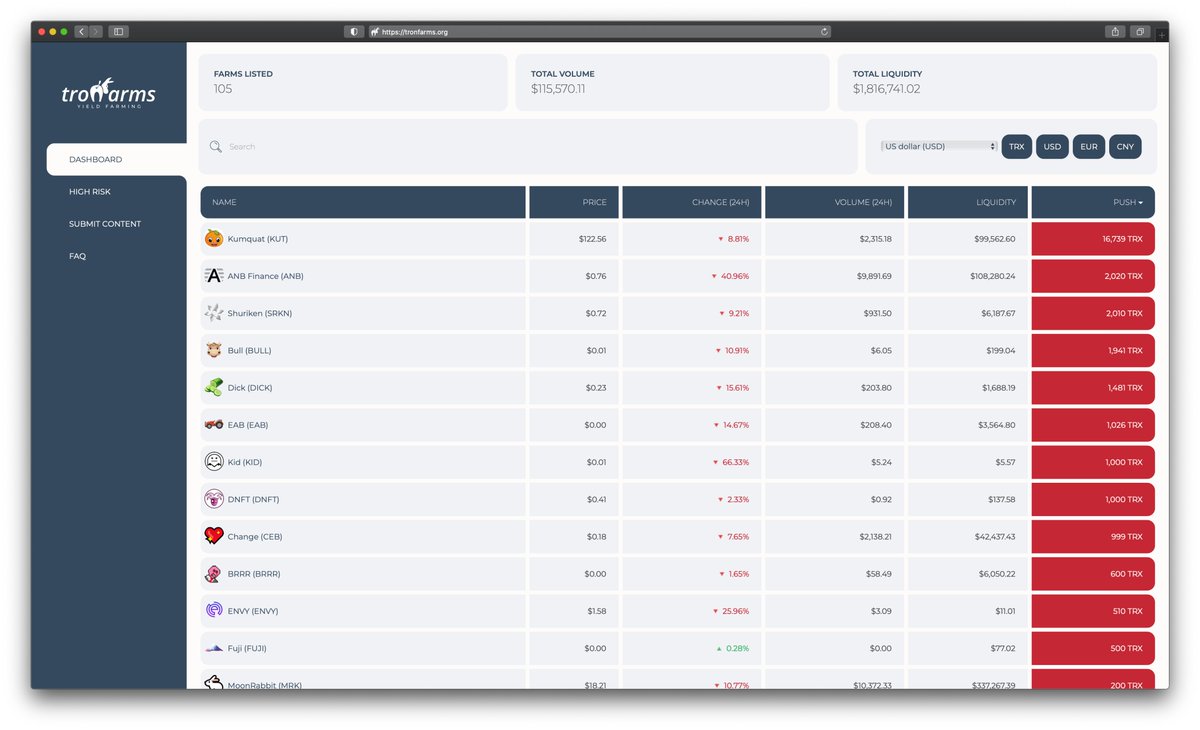Click the Total Volume $115,570.11 value
Viewport: 1200px width, 730px height.
(558, 89)
